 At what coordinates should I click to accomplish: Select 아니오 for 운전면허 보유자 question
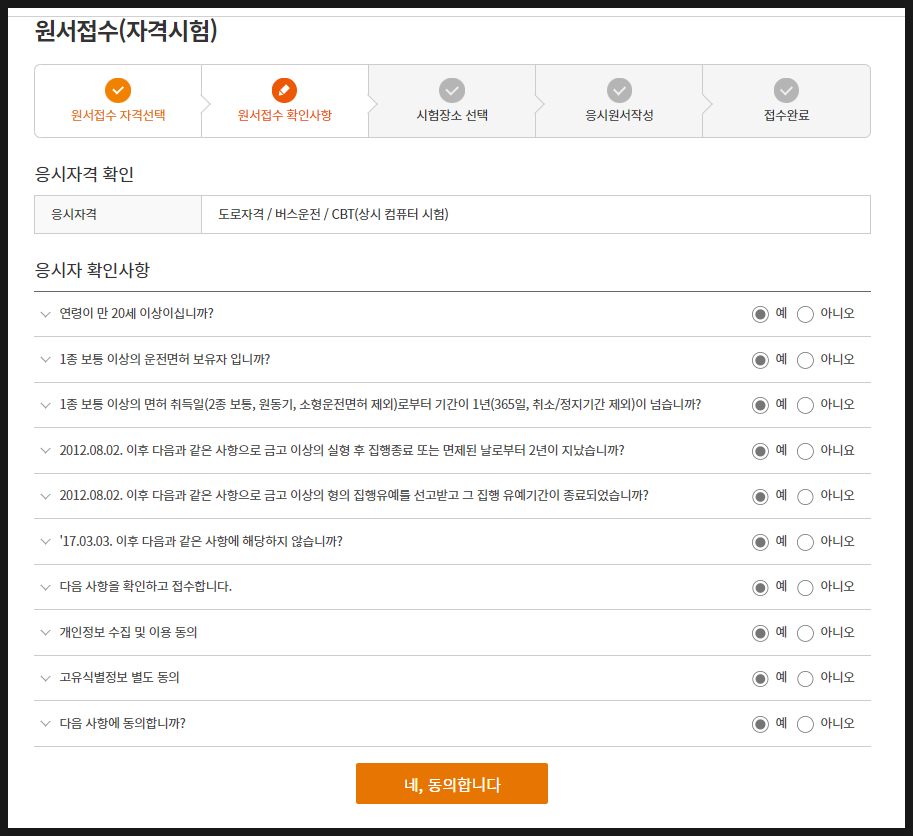click(805, 360)
